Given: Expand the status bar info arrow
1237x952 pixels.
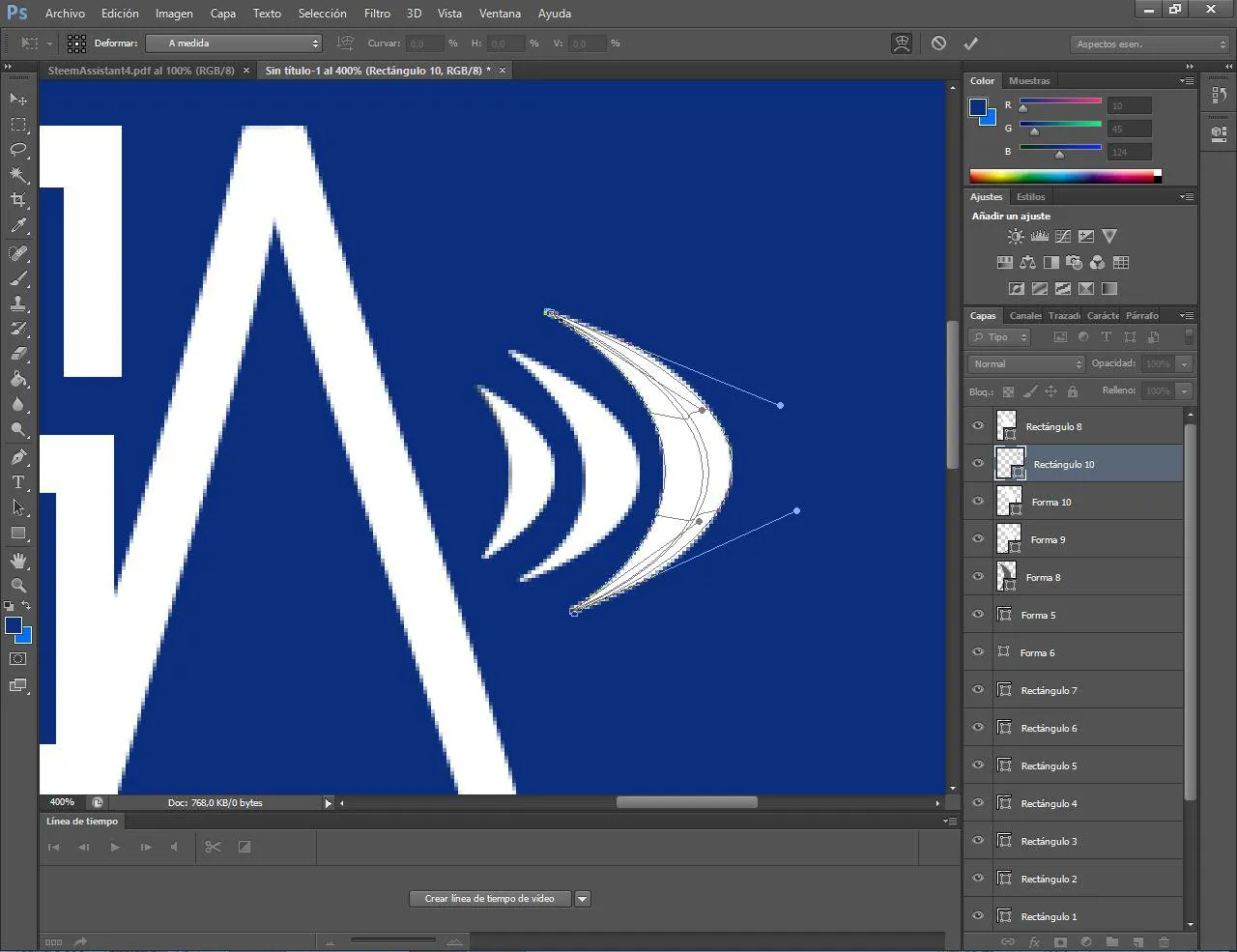Looking at the screenshot, I should (328, 803).
